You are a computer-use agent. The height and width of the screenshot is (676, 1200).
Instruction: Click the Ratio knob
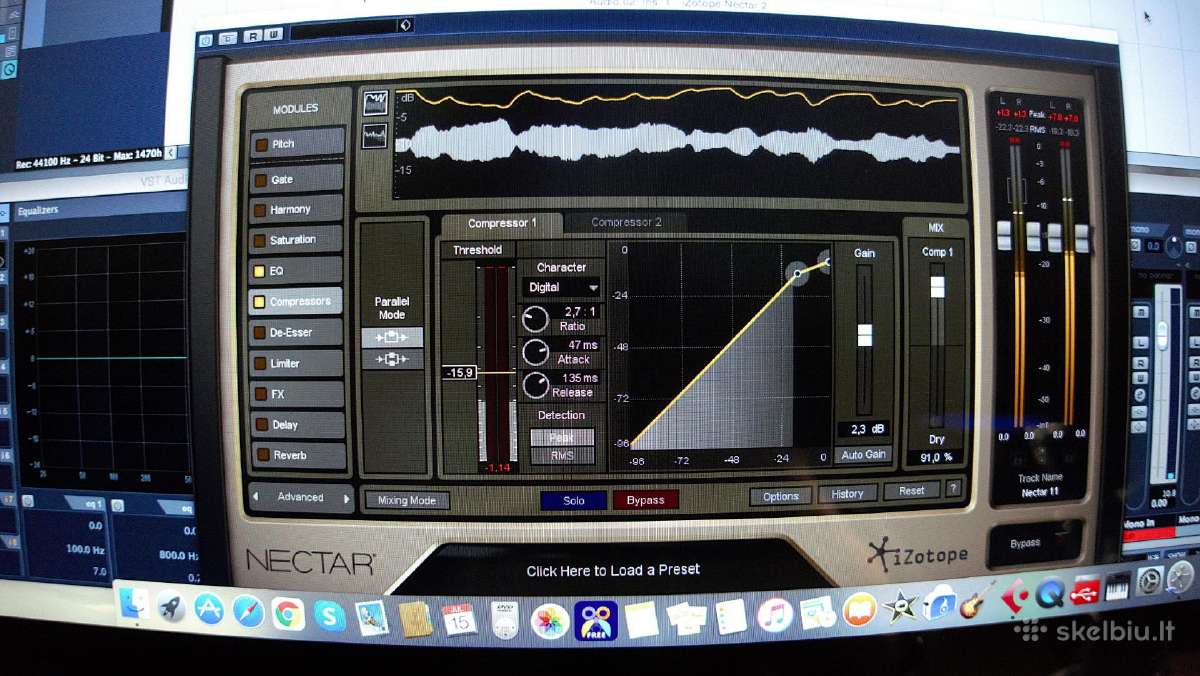pos(536,319)
